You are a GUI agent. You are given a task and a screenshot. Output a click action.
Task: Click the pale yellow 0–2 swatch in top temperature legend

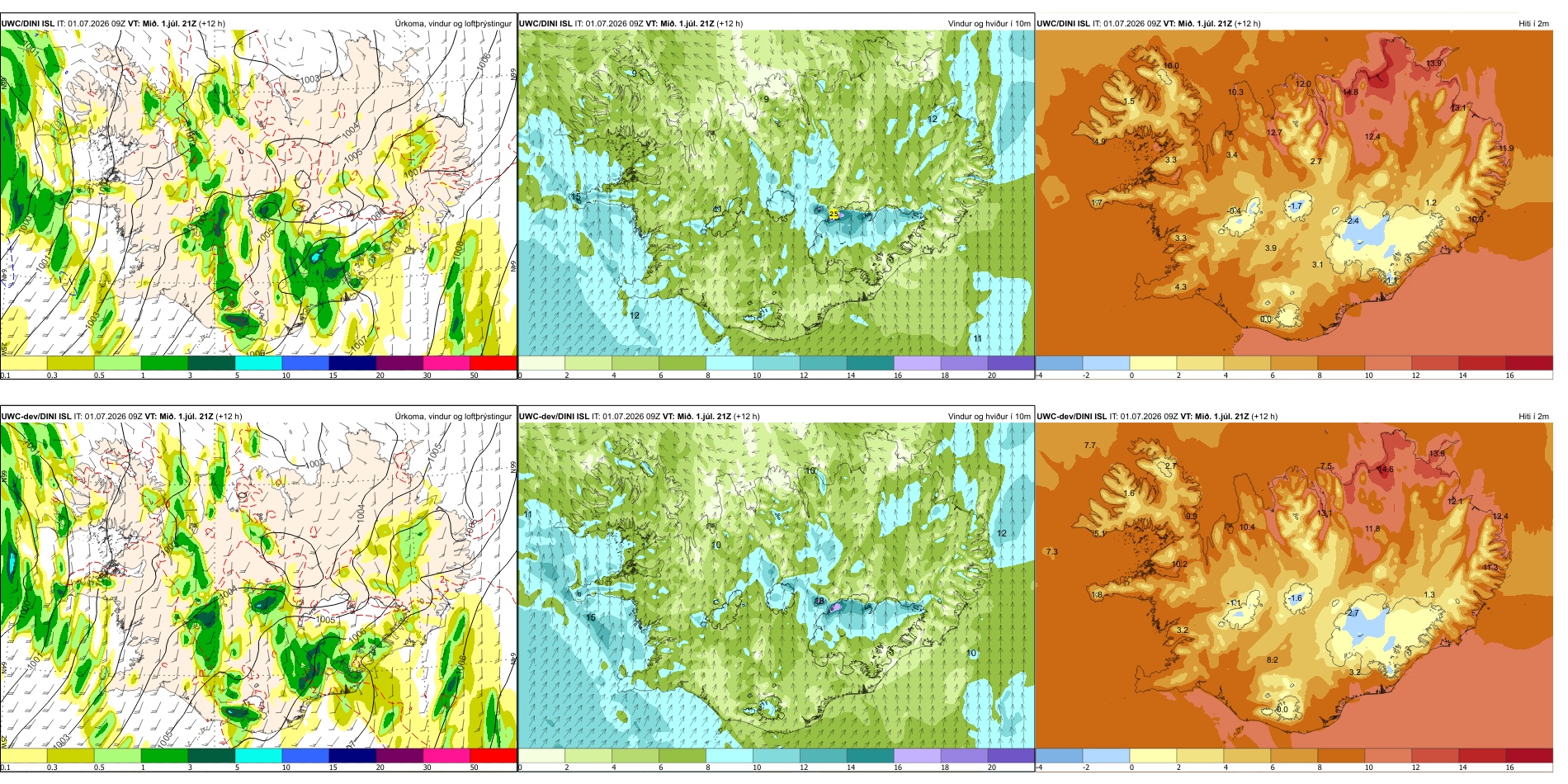(1153, 363)
